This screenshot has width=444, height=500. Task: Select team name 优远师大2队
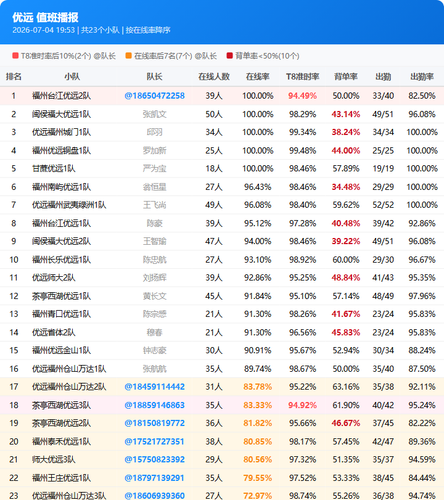click(54, 278)
